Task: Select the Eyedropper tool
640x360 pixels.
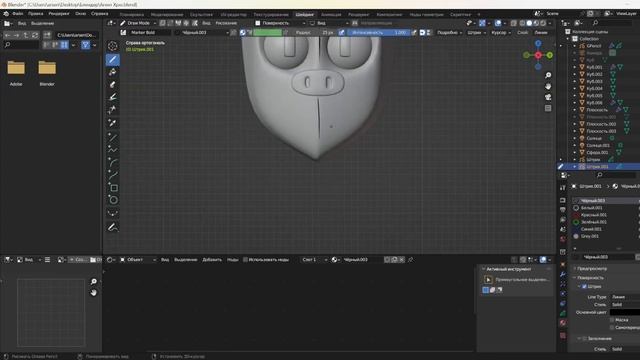Action: click(113, 122)
